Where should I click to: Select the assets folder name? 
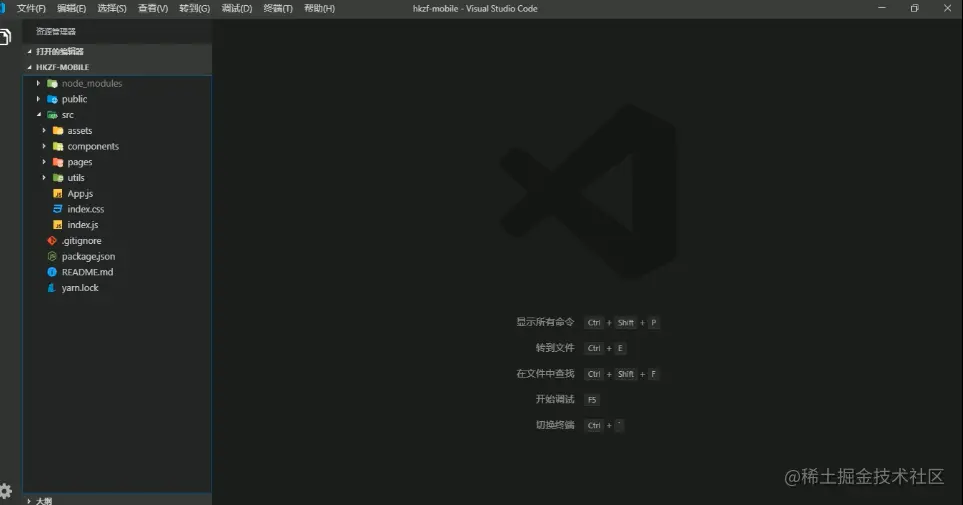point(80,130)
